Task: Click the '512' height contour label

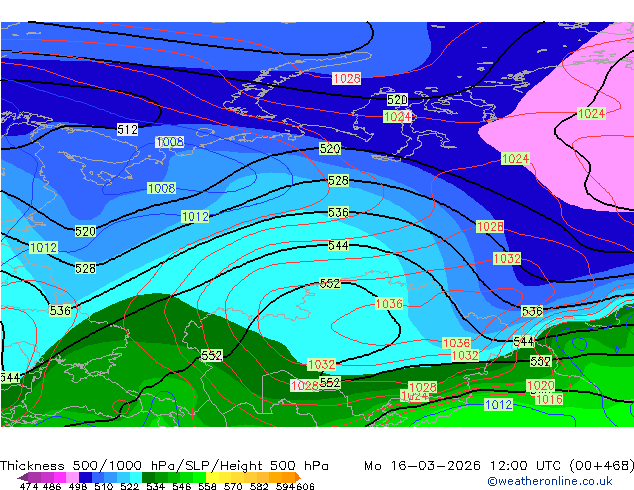Action: coord(127,130)
